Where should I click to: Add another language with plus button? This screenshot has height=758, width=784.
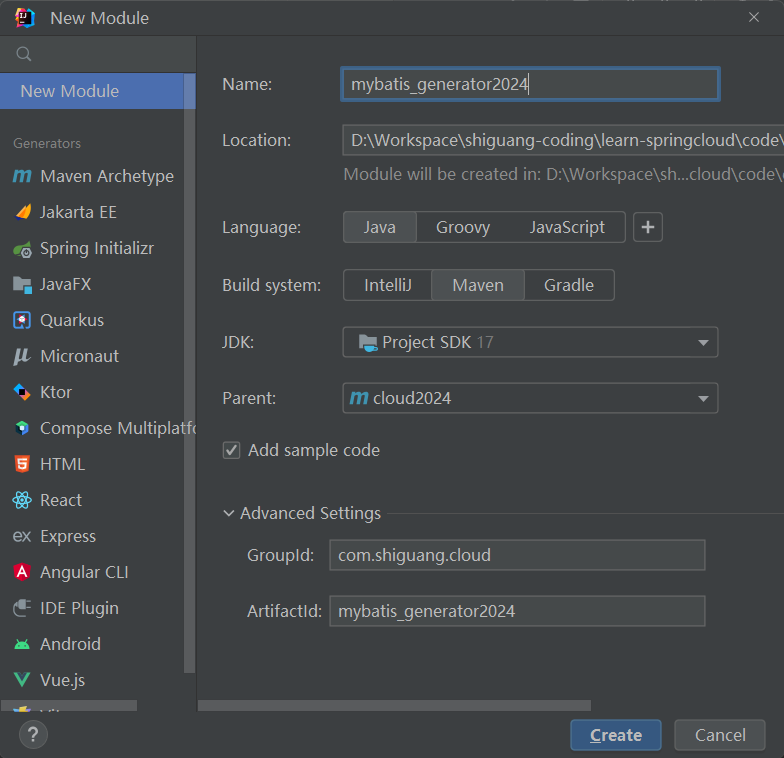648,227
